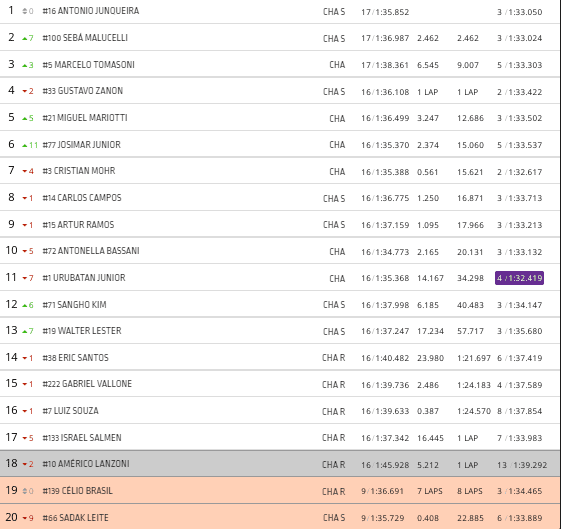Click total gap value 9.007

[x=468, y=65]
